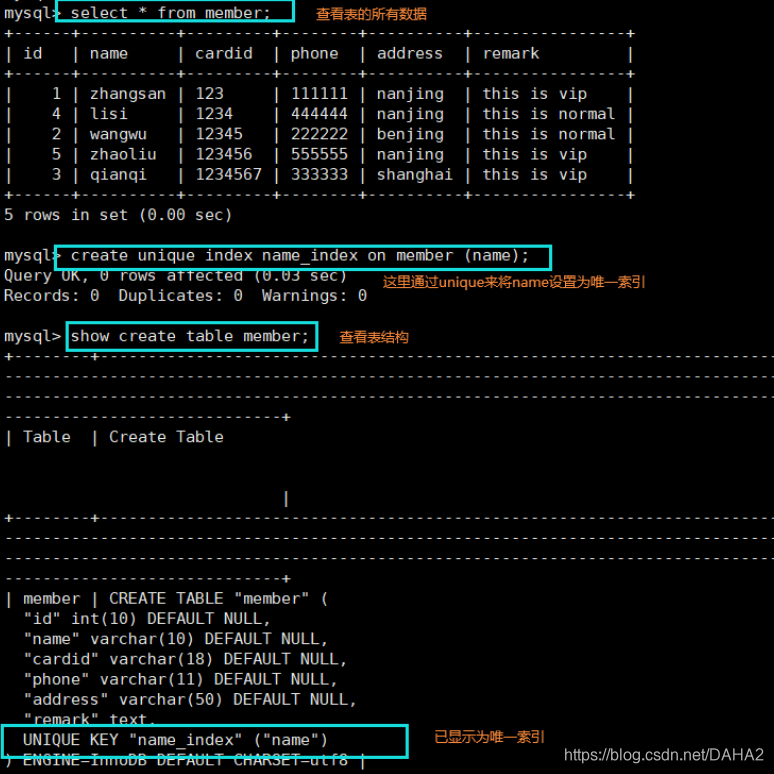The width and height of the screenshot is (774, 774).
Task: Click the line "ENGINE=InnoDB DEFAULT CHARSET=utf8"
Action: click(185, 761)
